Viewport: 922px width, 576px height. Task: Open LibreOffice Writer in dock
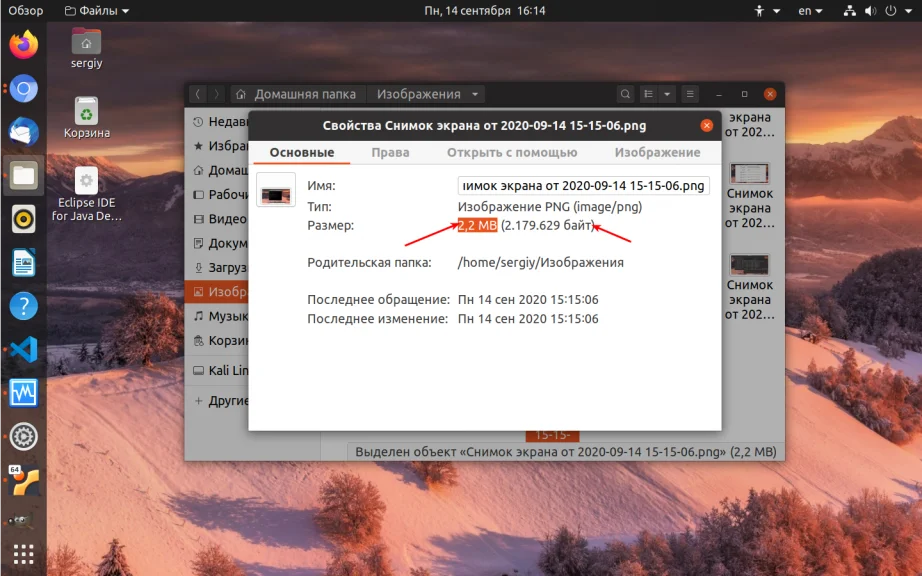24,263
